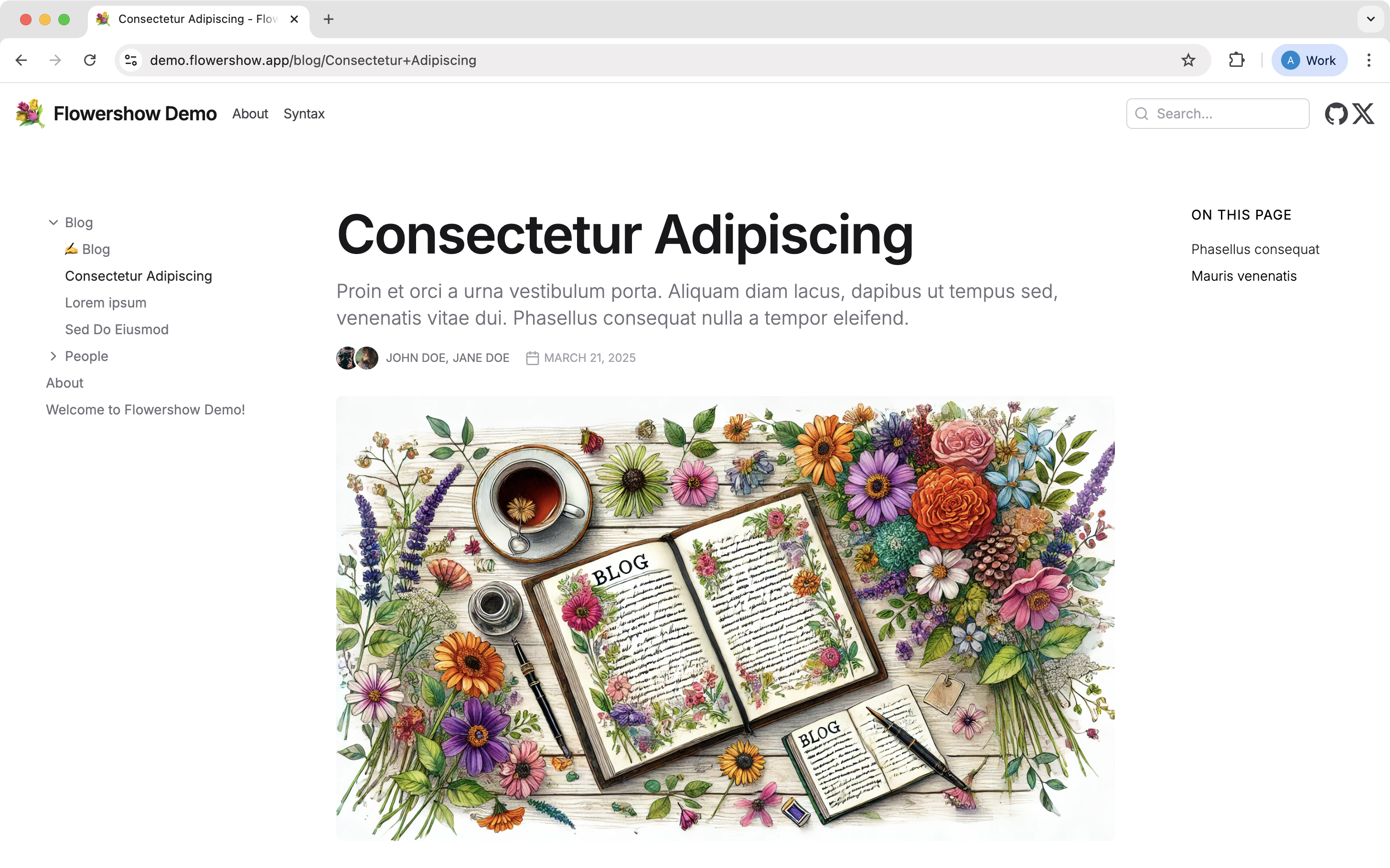Click the Flowershow bouquet logo

[30, 114]
